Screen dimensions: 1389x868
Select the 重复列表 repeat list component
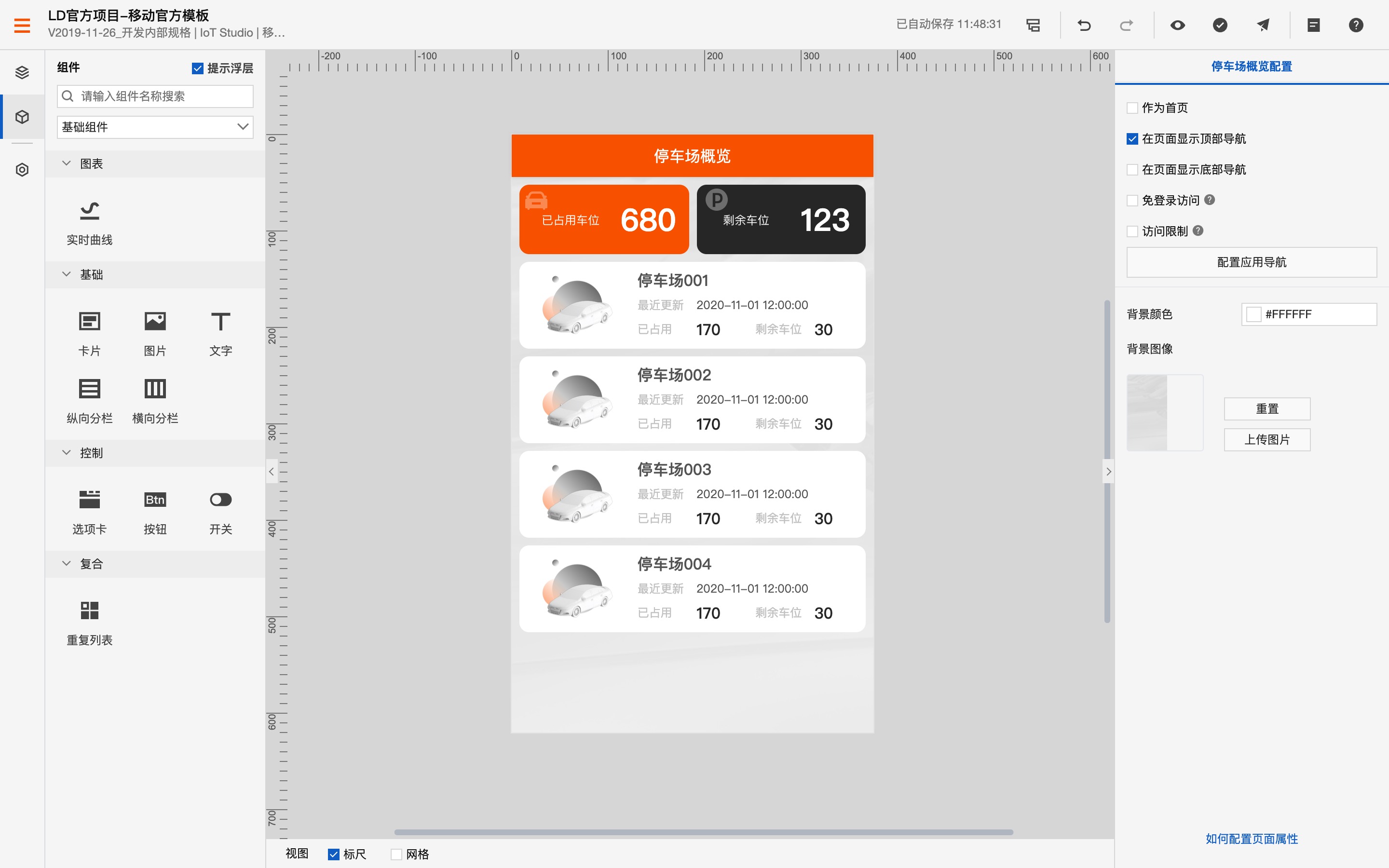point(90,624)
